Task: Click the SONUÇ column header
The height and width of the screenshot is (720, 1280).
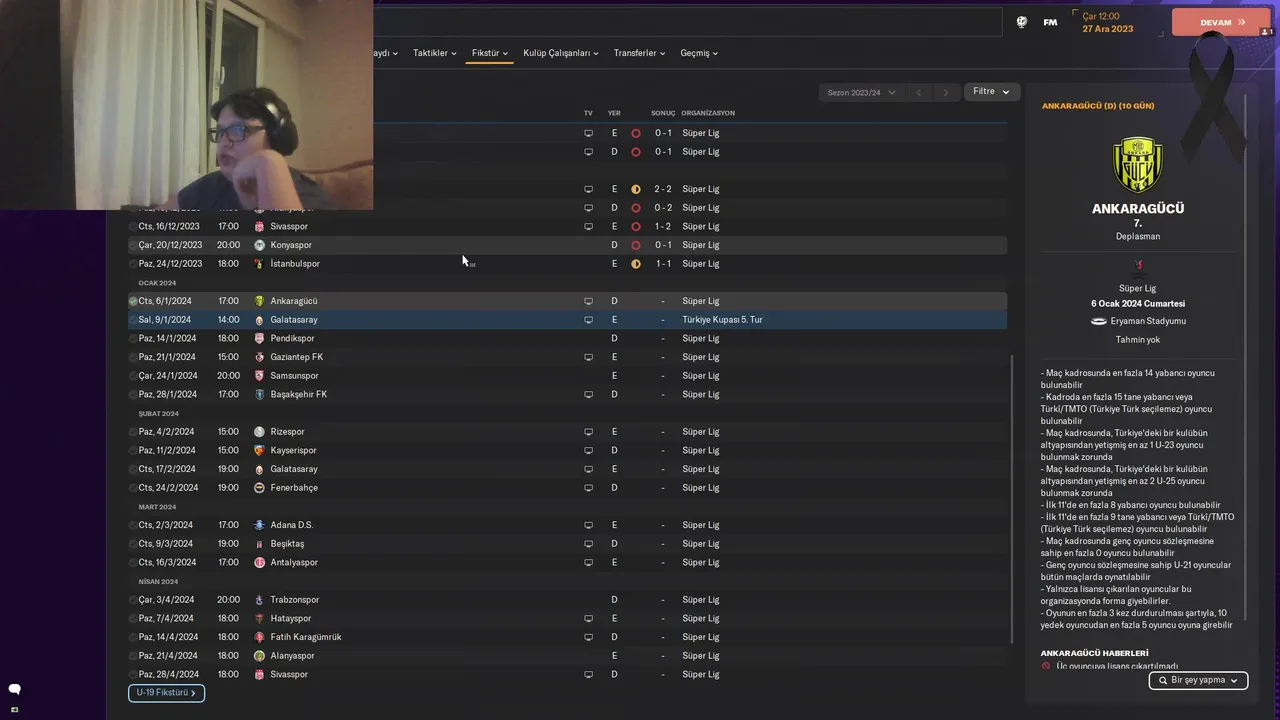Action: pyautogui.click(x=663, y=113)
